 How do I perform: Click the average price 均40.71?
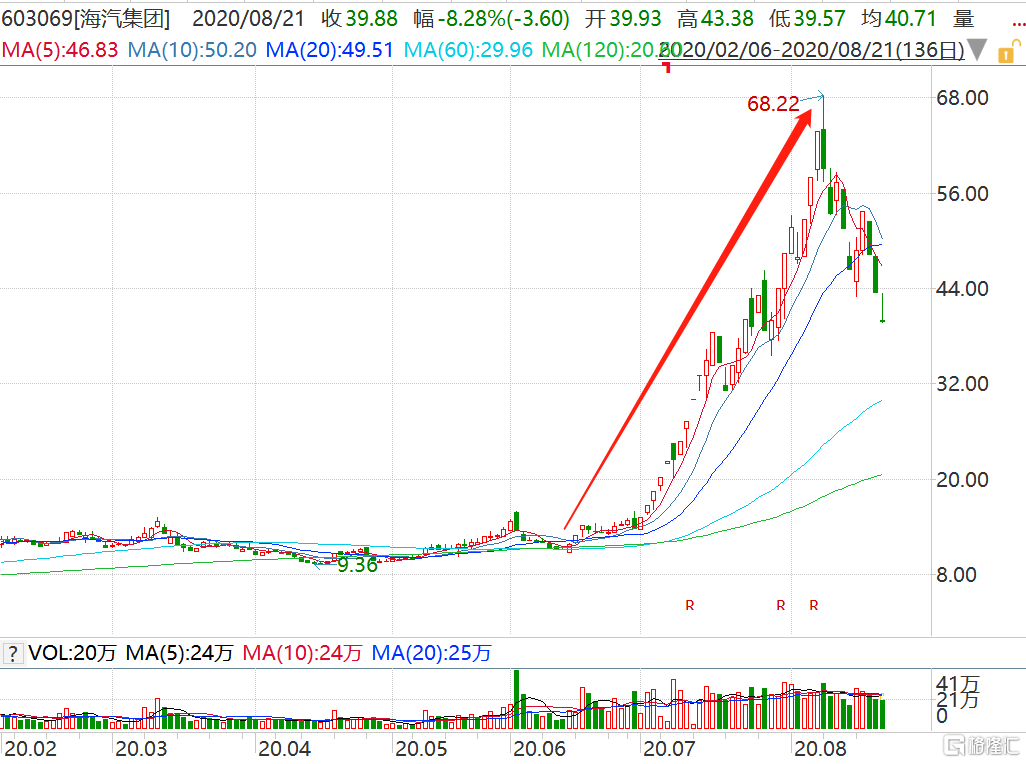click(x=899, y=18)
